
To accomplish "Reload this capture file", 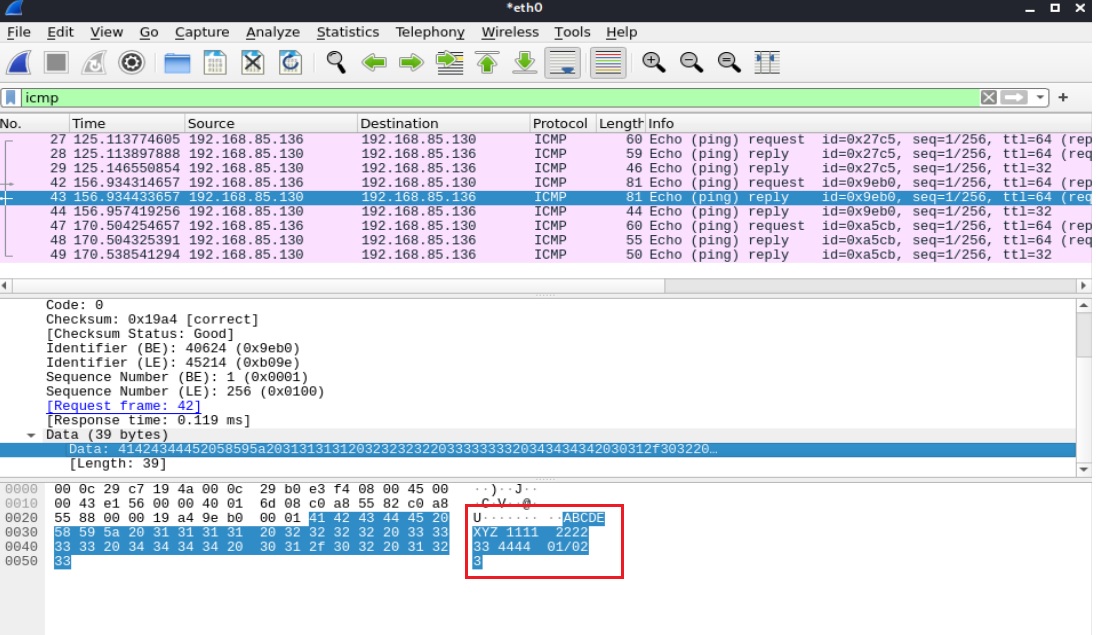I will [x=291, y=61].
